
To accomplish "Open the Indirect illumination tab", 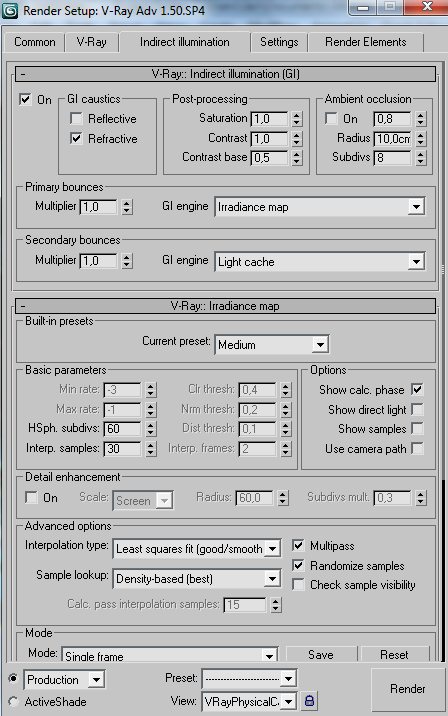I will (x=184, y=42).
